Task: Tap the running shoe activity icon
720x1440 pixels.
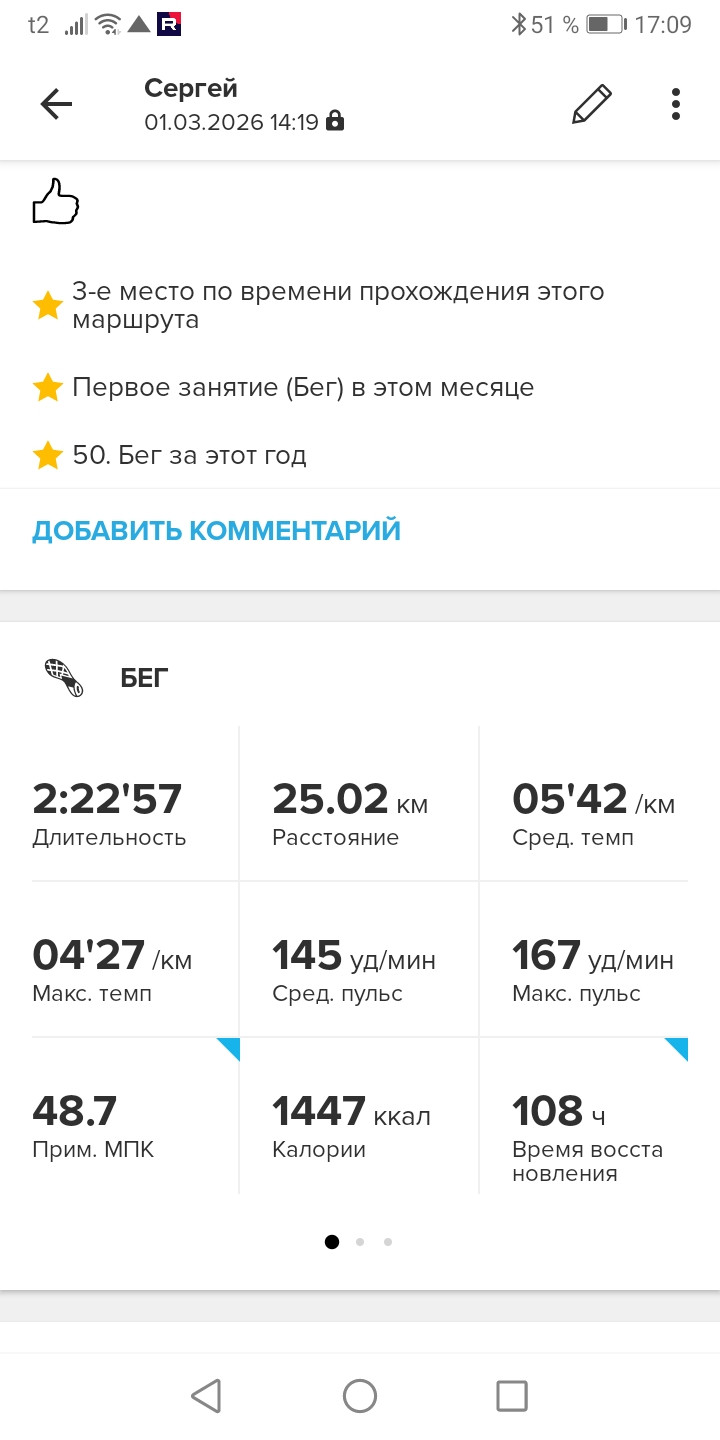Action: click(64, 677)
